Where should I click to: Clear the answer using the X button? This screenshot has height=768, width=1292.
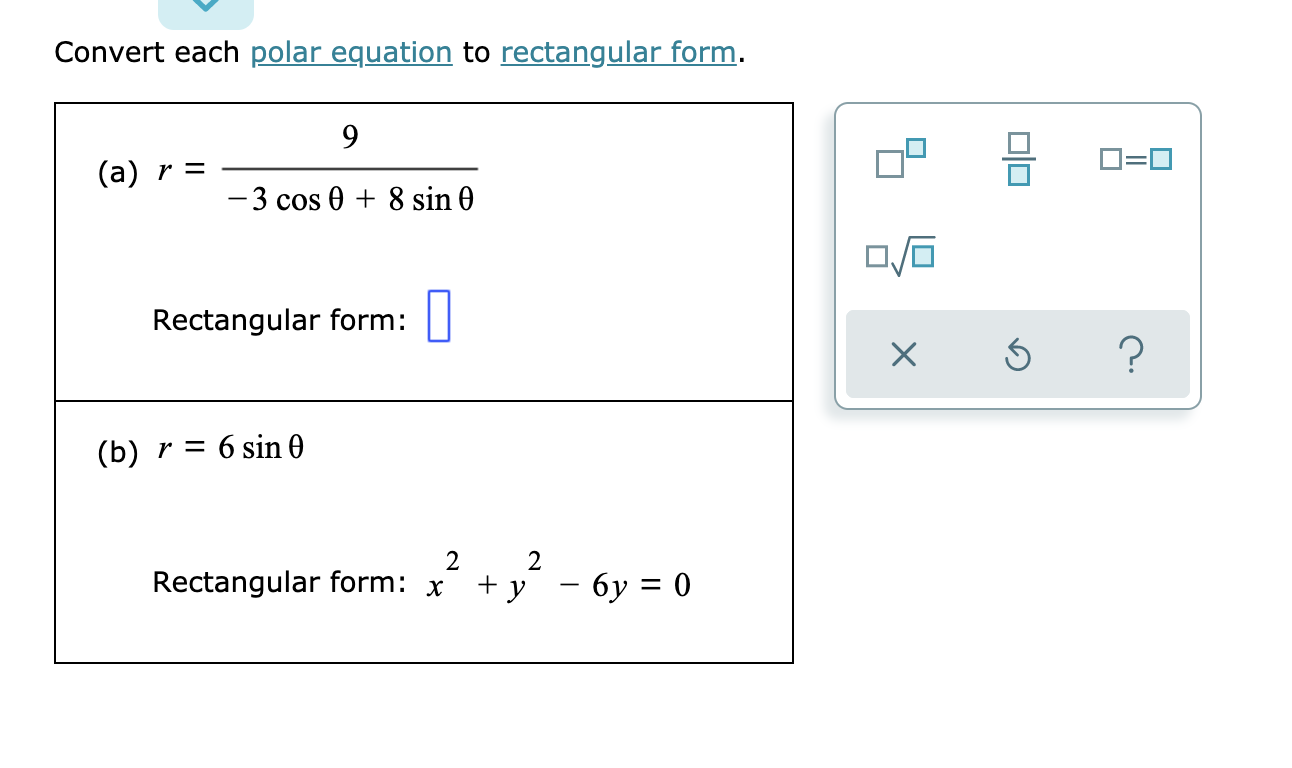pos(903,355)
